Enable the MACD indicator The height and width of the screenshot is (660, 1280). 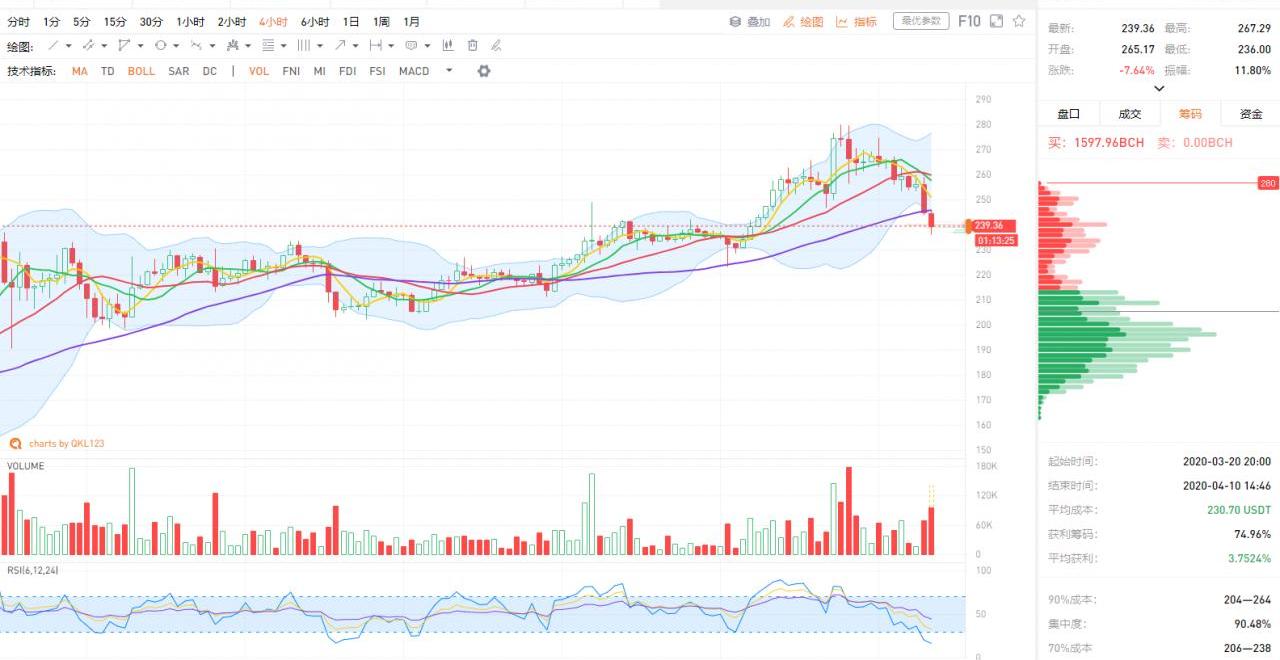[414, 71]
